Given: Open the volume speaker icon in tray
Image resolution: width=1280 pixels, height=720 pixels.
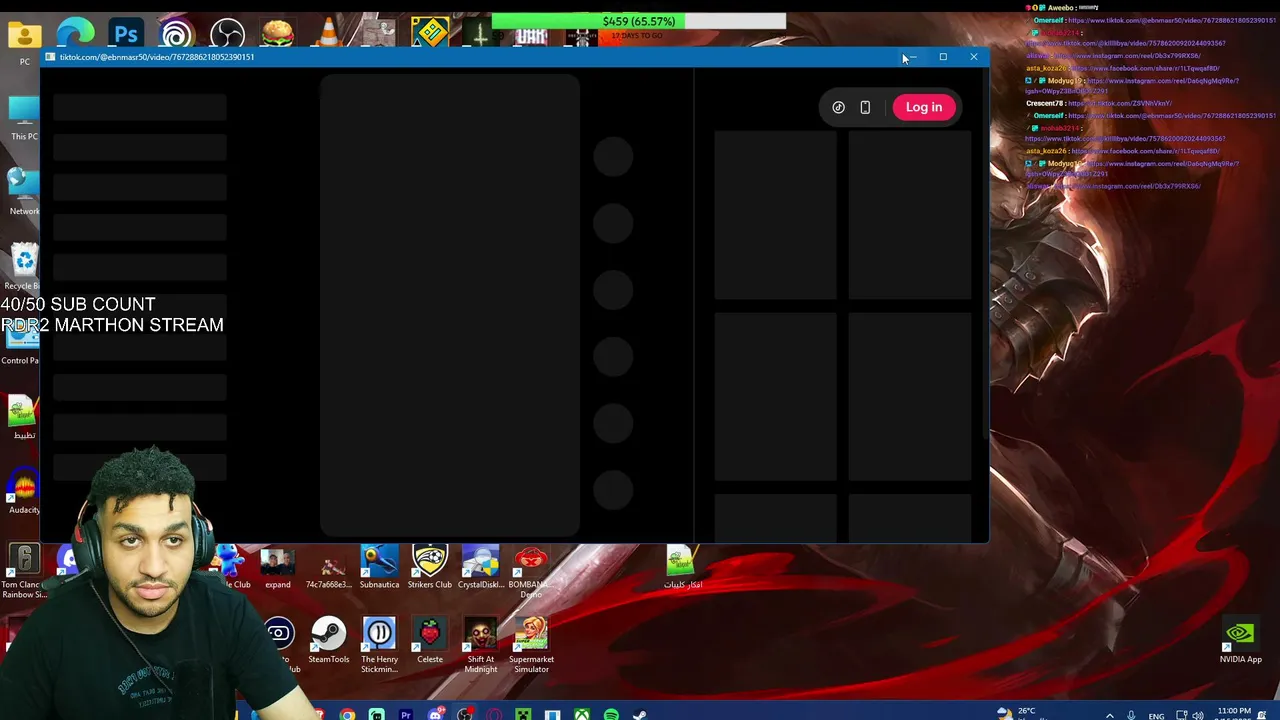Looking at the screenshot, I should click(x=1198, y=715).
